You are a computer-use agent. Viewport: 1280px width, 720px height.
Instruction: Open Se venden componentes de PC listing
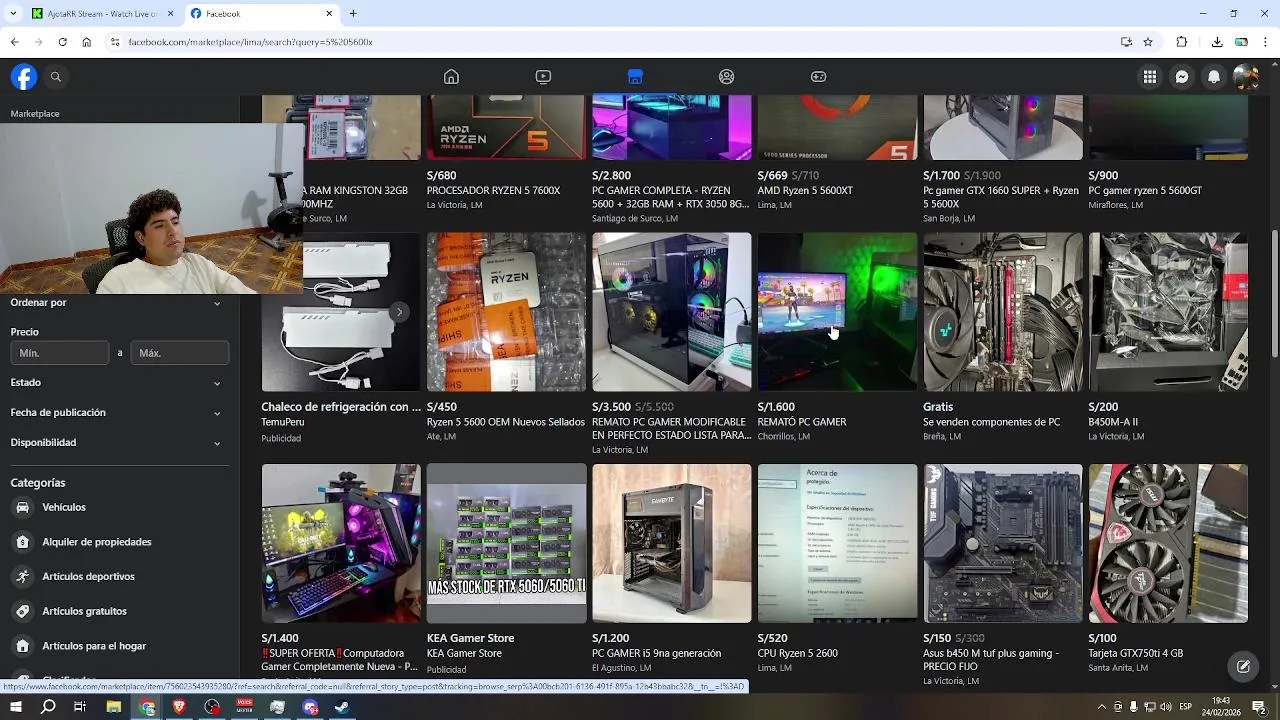pos(1003,335)
